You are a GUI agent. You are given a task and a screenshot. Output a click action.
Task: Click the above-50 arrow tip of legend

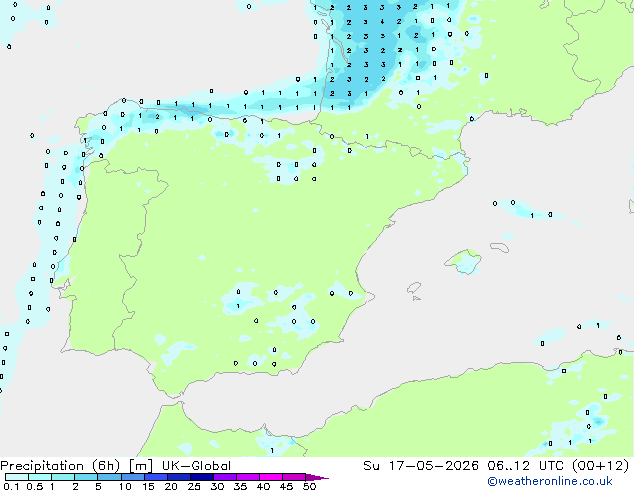click(x=317, y=477)
